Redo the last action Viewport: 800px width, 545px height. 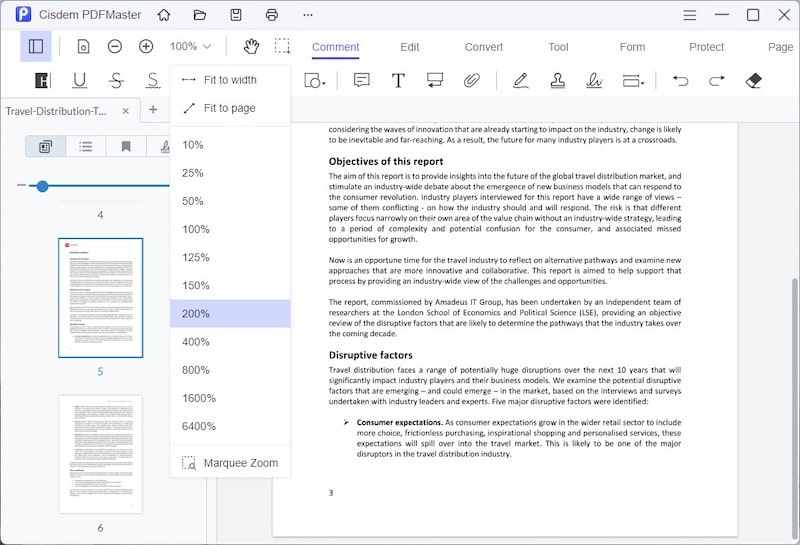[x=717, y=80]
